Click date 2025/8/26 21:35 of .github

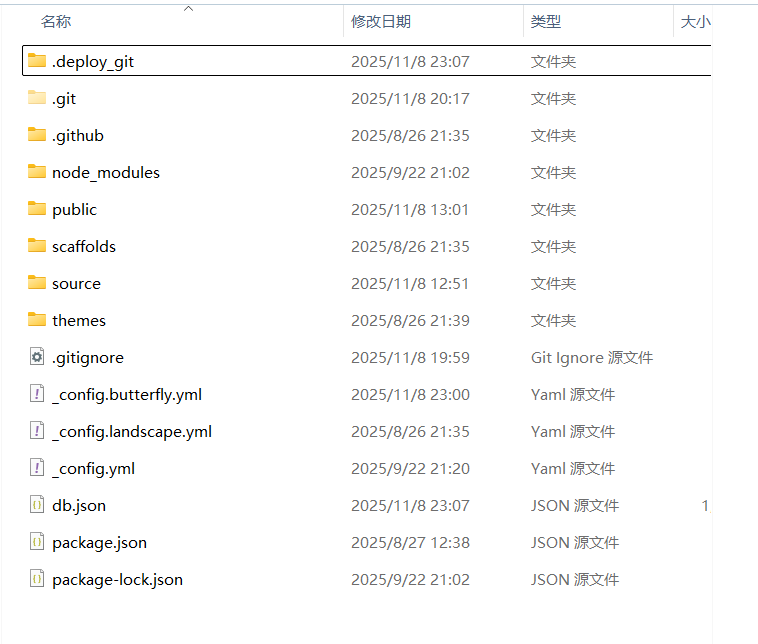coord(410,136)
